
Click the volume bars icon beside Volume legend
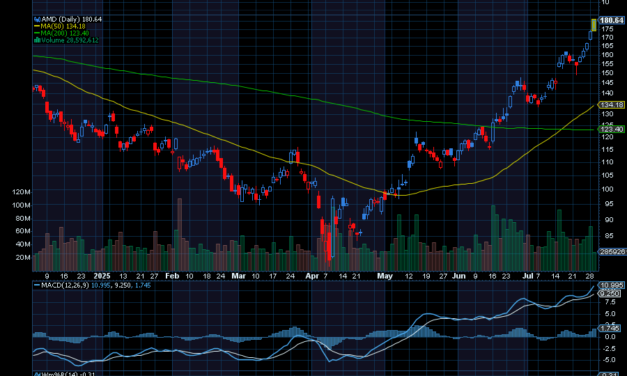click(37, 40)
